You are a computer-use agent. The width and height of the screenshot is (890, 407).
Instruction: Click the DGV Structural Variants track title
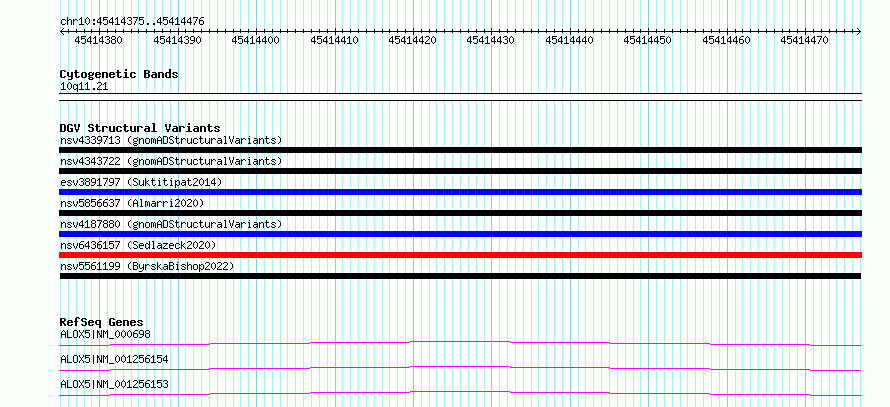[x=140, y=128]
